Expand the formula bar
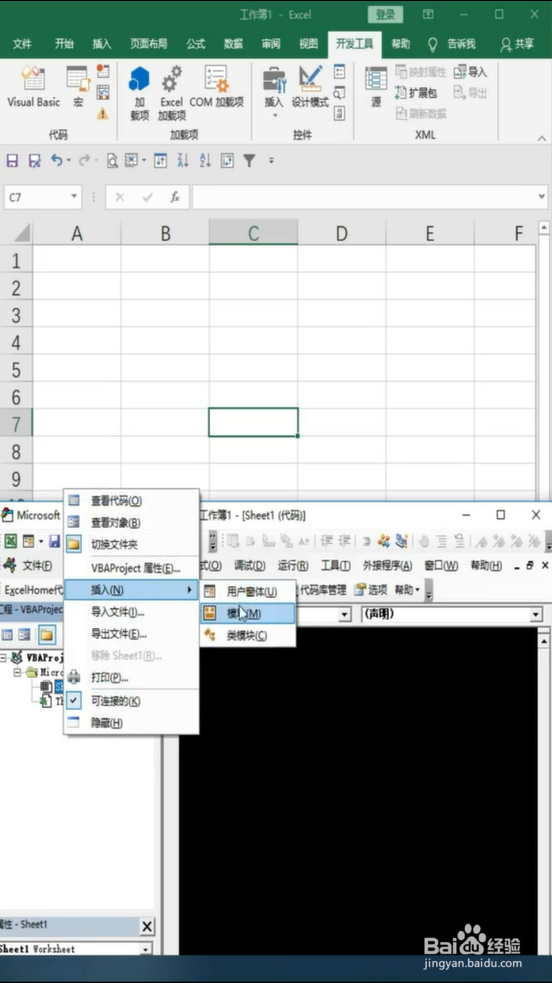Viewport: 552px width, 983px height. pos(542,197)
